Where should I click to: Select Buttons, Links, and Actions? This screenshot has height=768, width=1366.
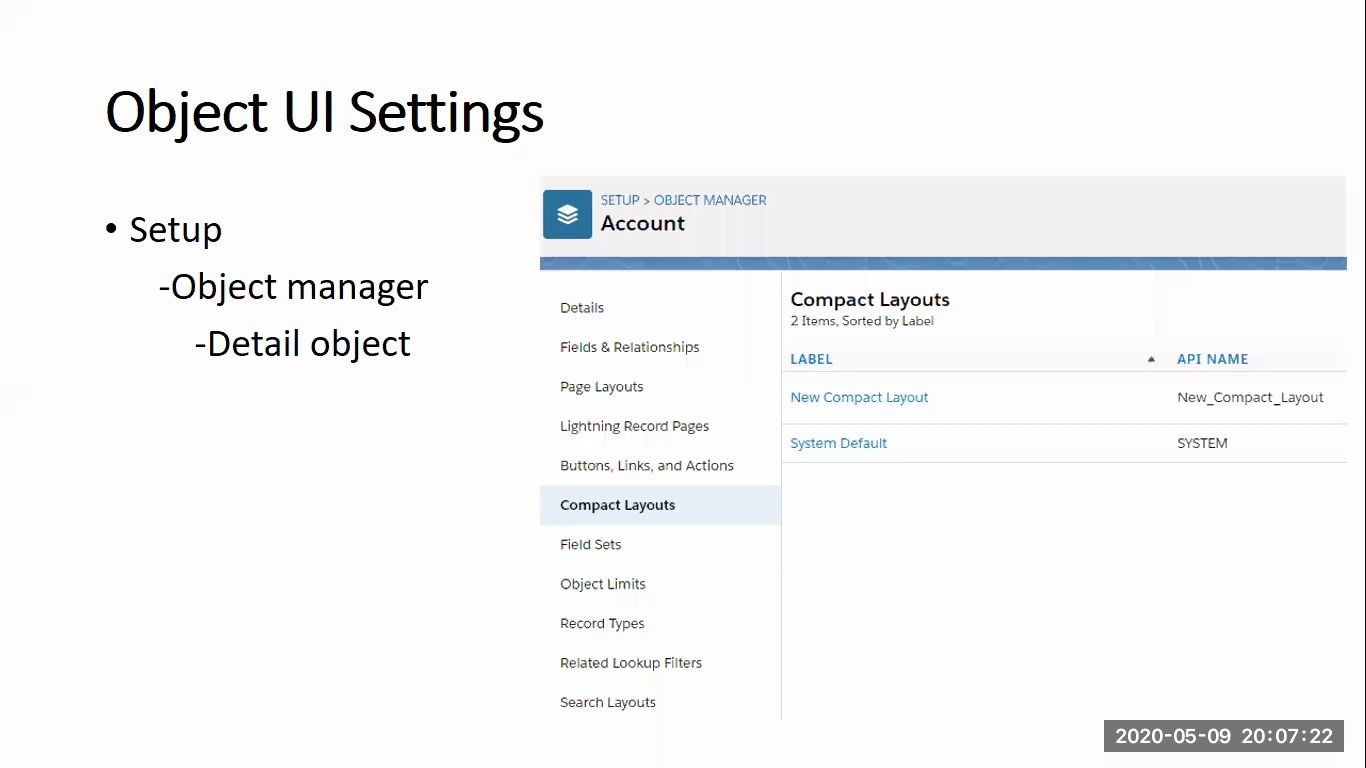[x=646, y=465]
